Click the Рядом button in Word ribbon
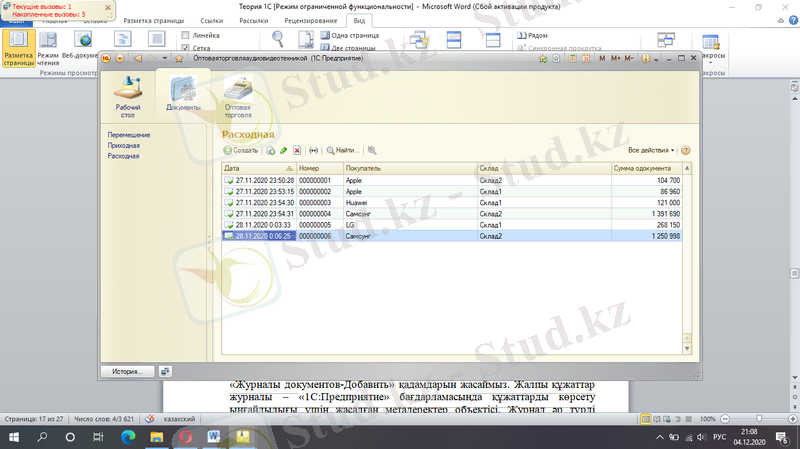The width and height of the screenshot is (800, 449). (x=533, y=36)
